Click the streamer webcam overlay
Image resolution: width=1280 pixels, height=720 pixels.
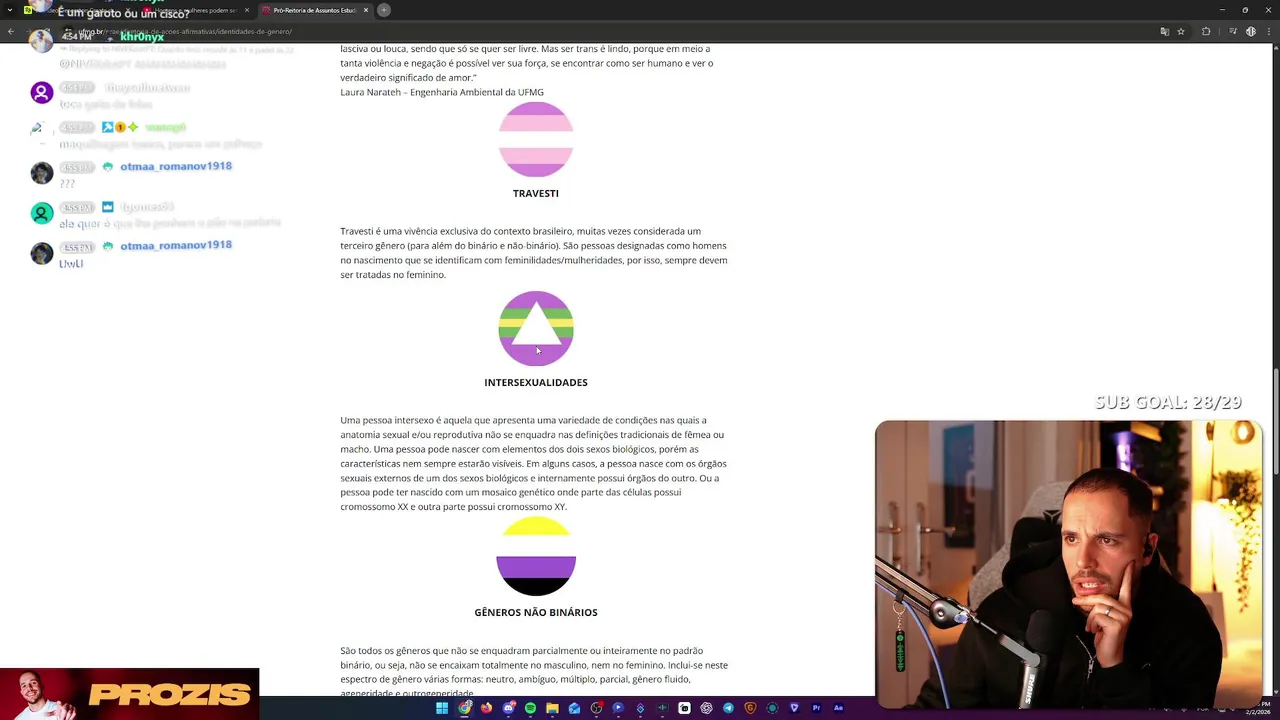(x=1068, y=564)
